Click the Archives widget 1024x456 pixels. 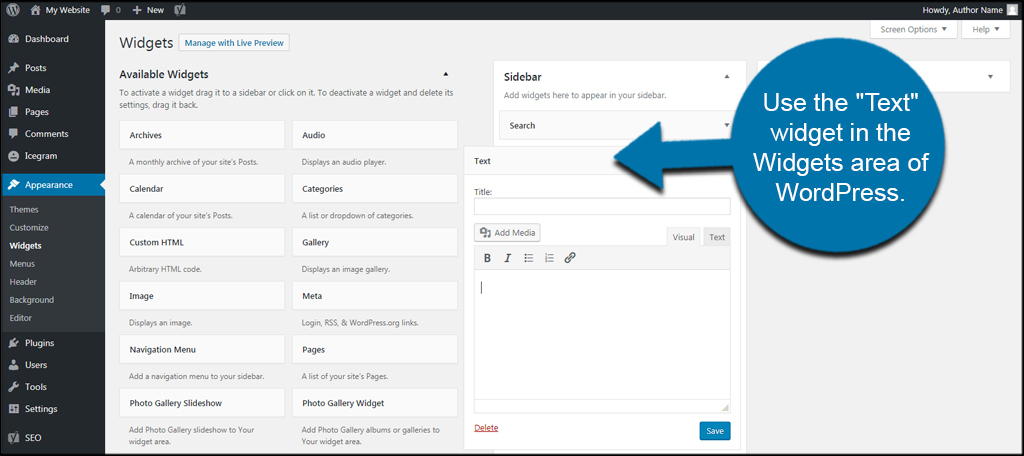202,135
